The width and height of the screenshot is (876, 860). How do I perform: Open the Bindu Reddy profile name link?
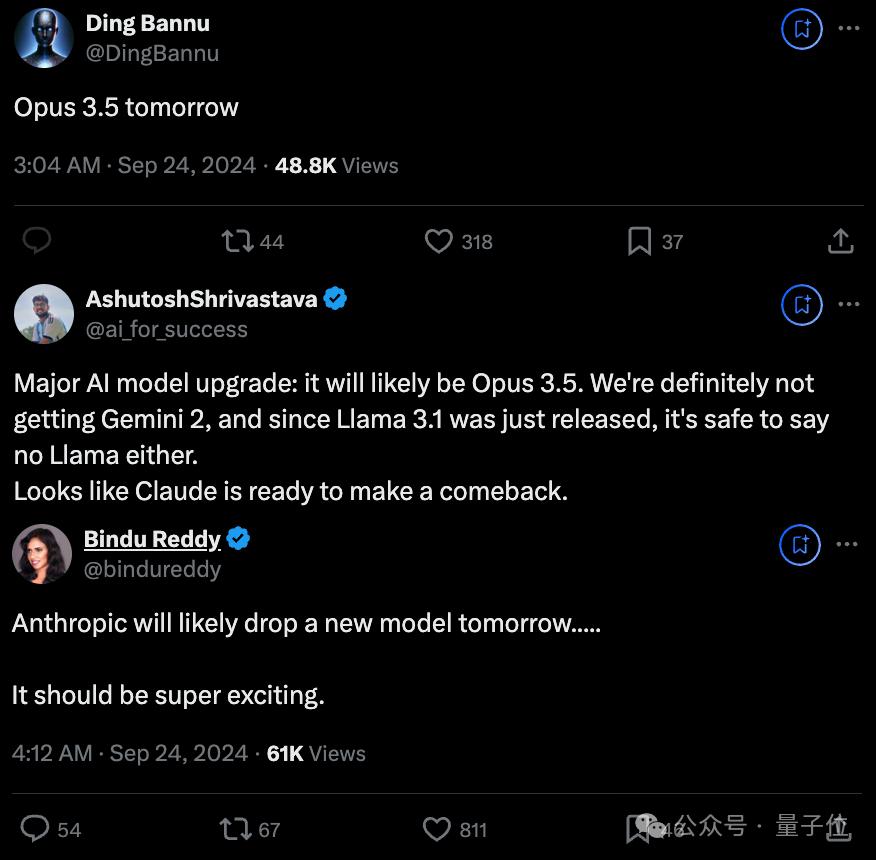152,539
